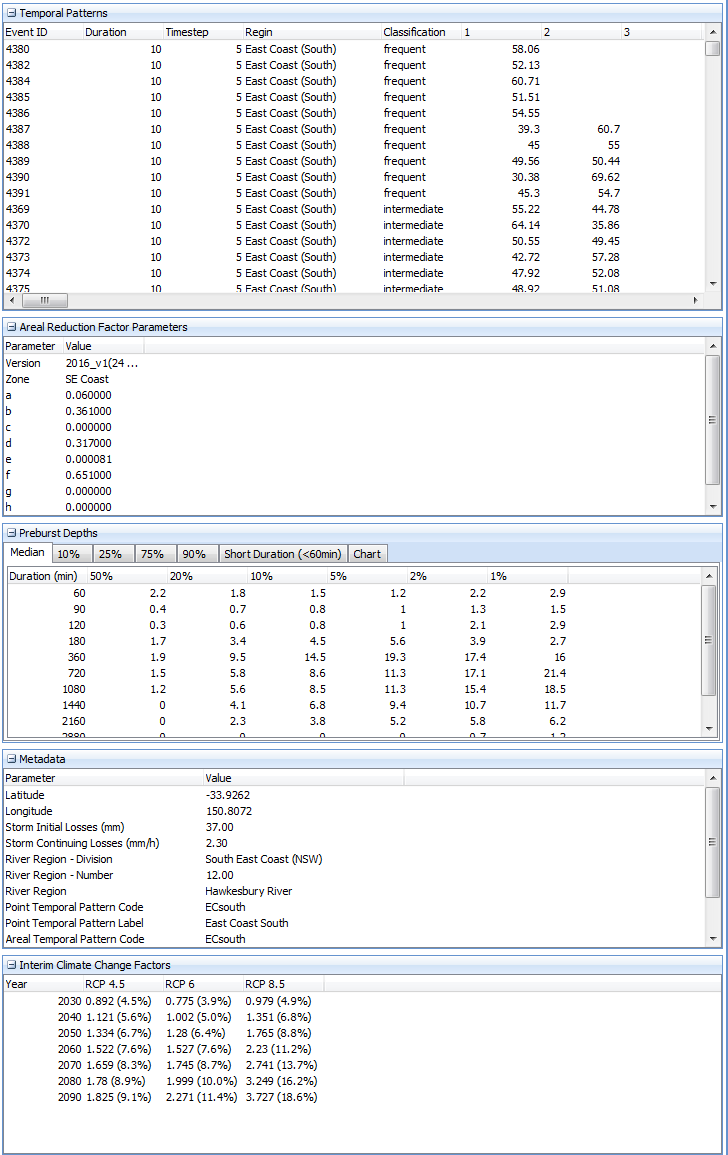Sort by Event ID column header
The image size is (728, 1155).
pyautogui.click(x=40, y=32)
